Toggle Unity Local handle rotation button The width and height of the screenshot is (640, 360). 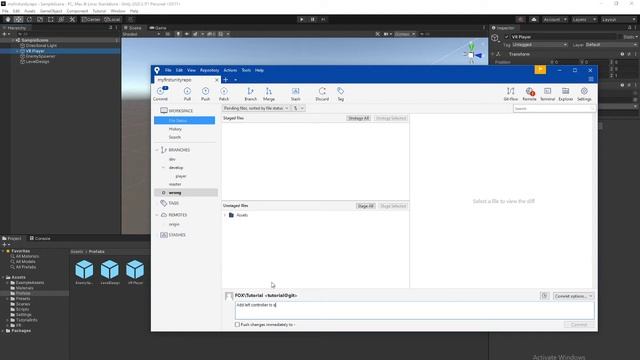112,19
